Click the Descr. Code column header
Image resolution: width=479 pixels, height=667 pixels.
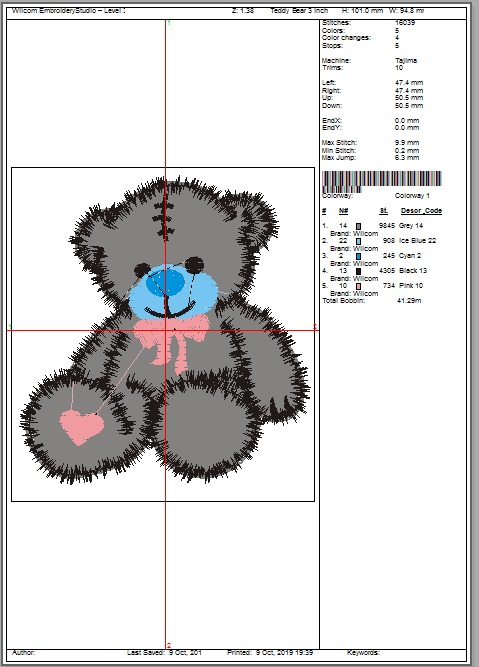point(421,211)
